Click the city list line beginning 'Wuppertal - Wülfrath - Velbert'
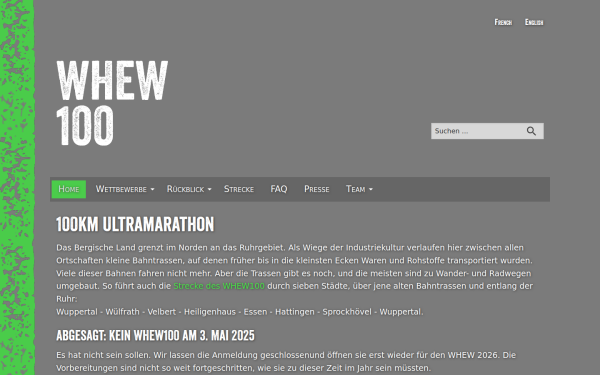600x375 pixels. click(x=240, y=312)
